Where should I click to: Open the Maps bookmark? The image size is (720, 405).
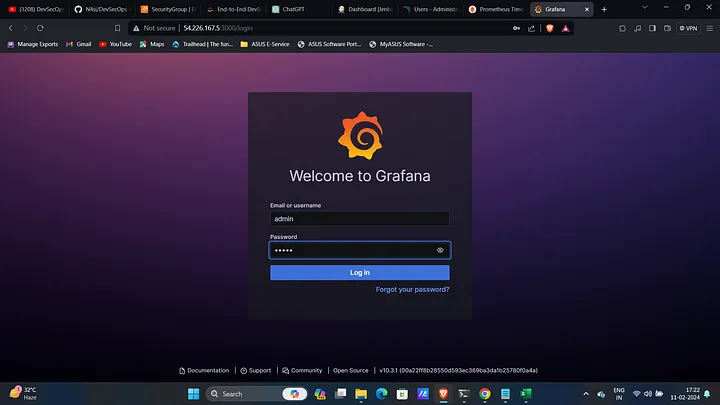click(152, 44)
